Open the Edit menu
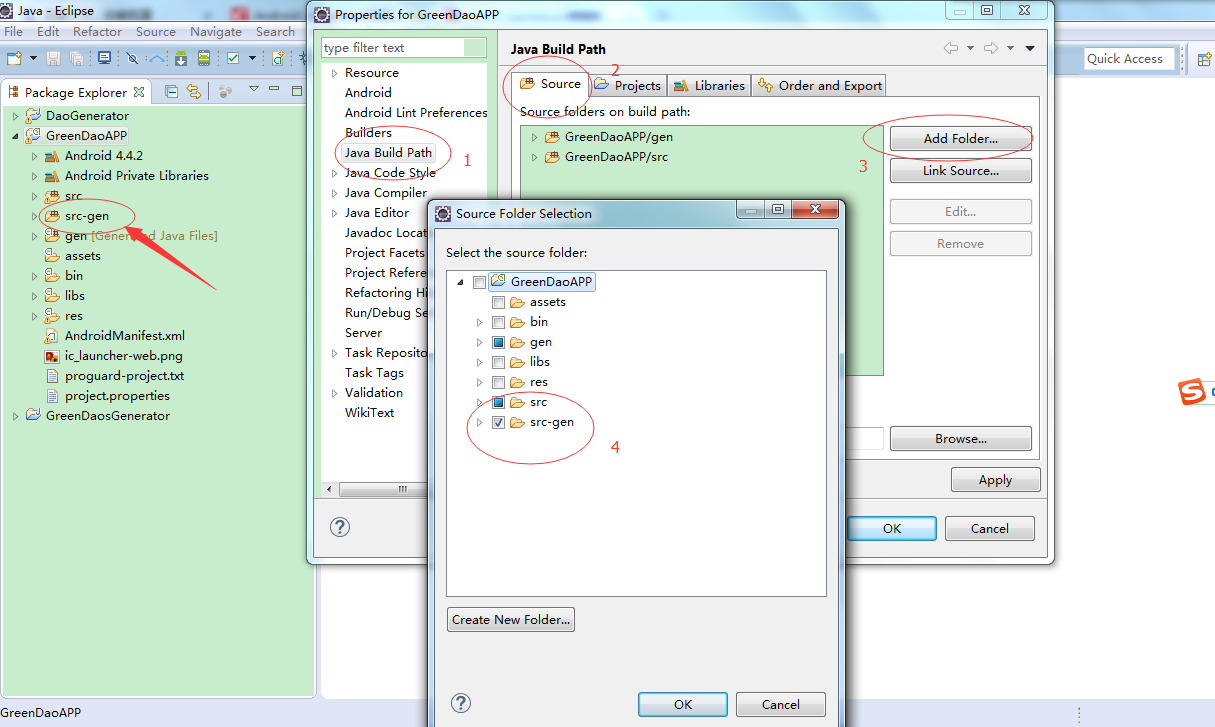Viewport: 1215px width, 727px height. (48, 32)
